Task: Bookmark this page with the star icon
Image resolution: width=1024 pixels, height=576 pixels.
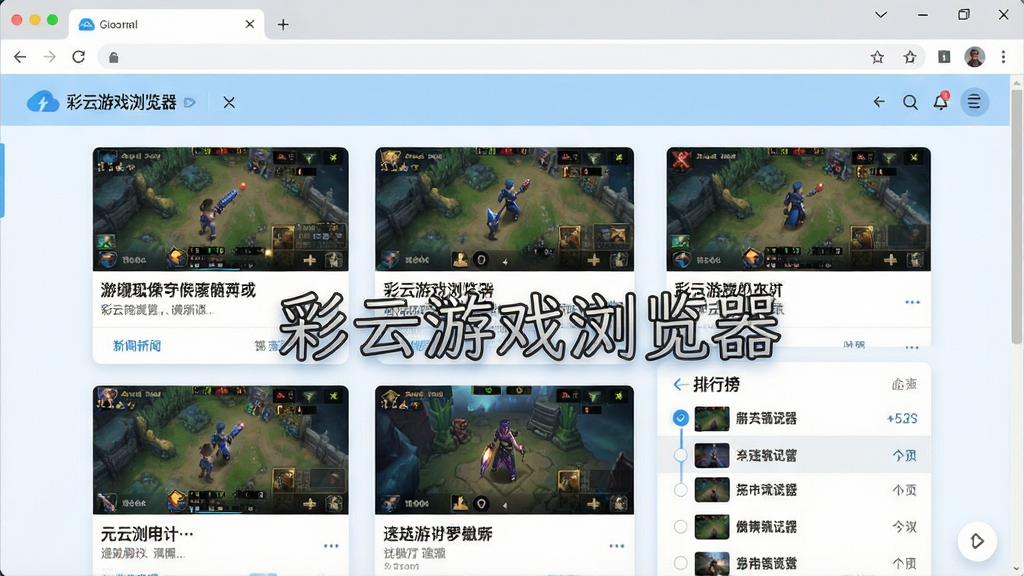Action: click(x=877, y=57)
